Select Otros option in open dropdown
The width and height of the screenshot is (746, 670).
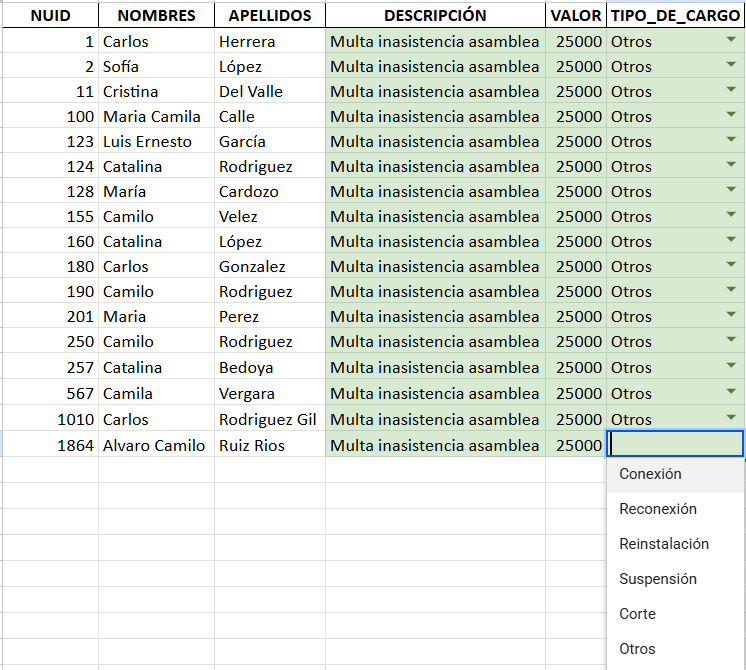tap(637, 649)
